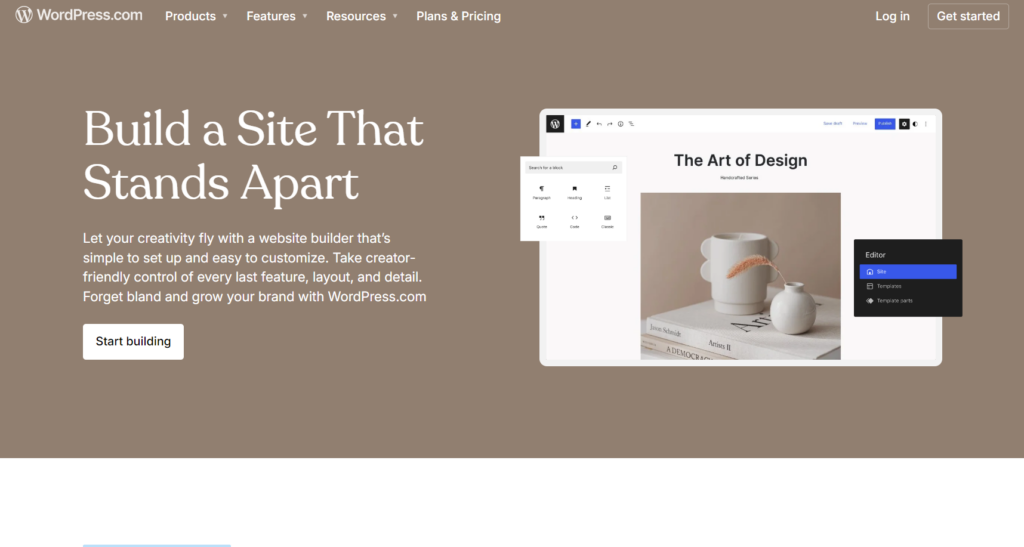The width and height of the screenshot is (1024, 547).
Task: Expand the Resources dropdown menu
Action: [362, 16]
